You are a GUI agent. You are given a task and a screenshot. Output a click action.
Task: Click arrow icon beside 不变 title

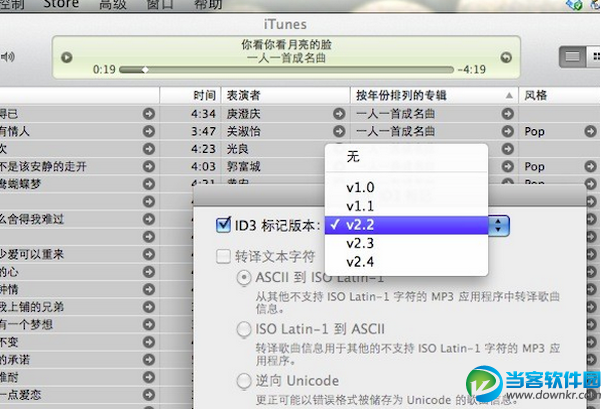[x=149, y=342]
